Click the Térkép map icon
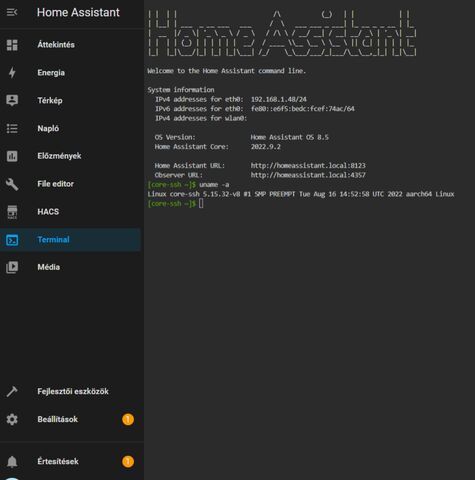The height and width of the screenshot is (480, 475). point(12,100)
